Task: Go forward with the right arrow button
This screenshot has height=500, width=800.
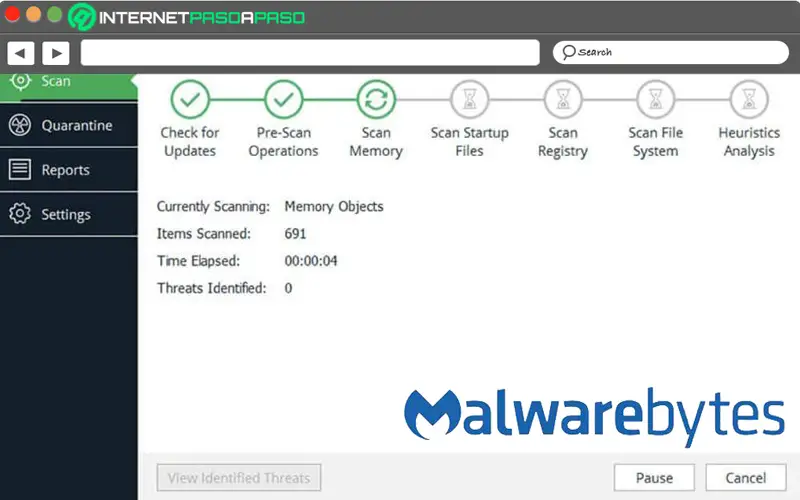Action: [x=56, y=53]
